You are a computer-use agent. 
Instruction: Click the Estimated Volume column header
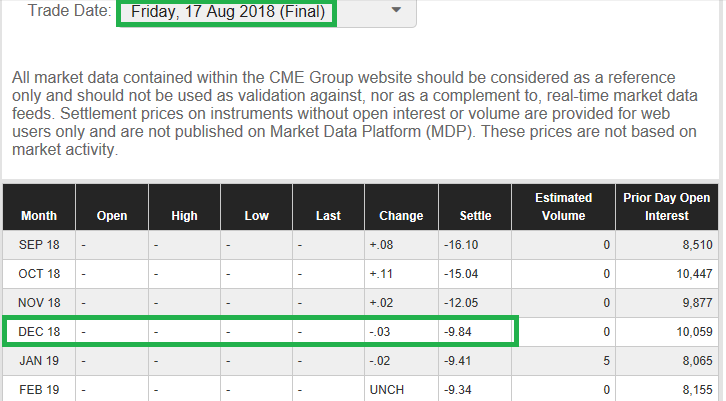563,206
